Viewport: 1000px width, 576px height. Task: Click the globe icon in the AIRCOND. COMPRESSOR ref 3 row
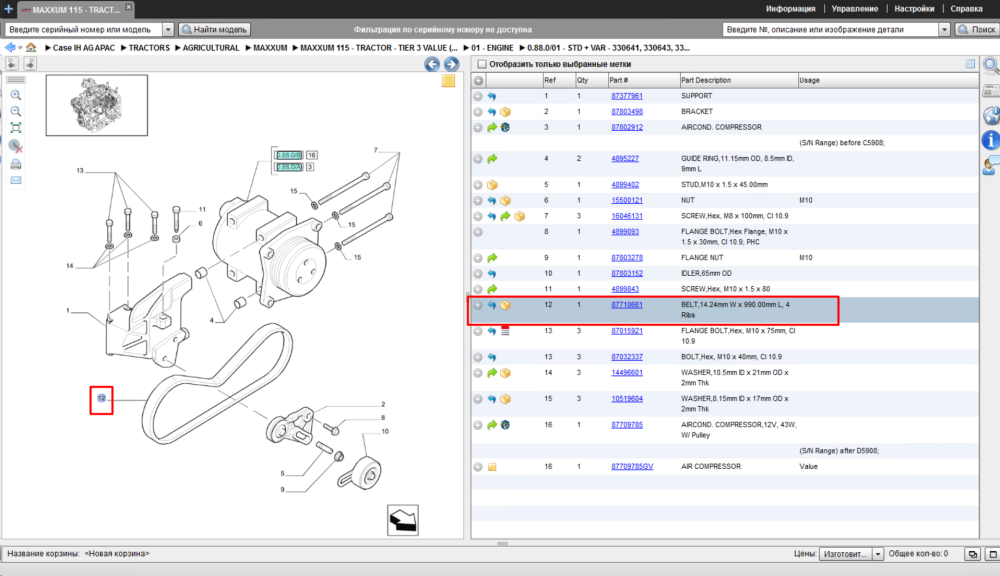(505, 128)
